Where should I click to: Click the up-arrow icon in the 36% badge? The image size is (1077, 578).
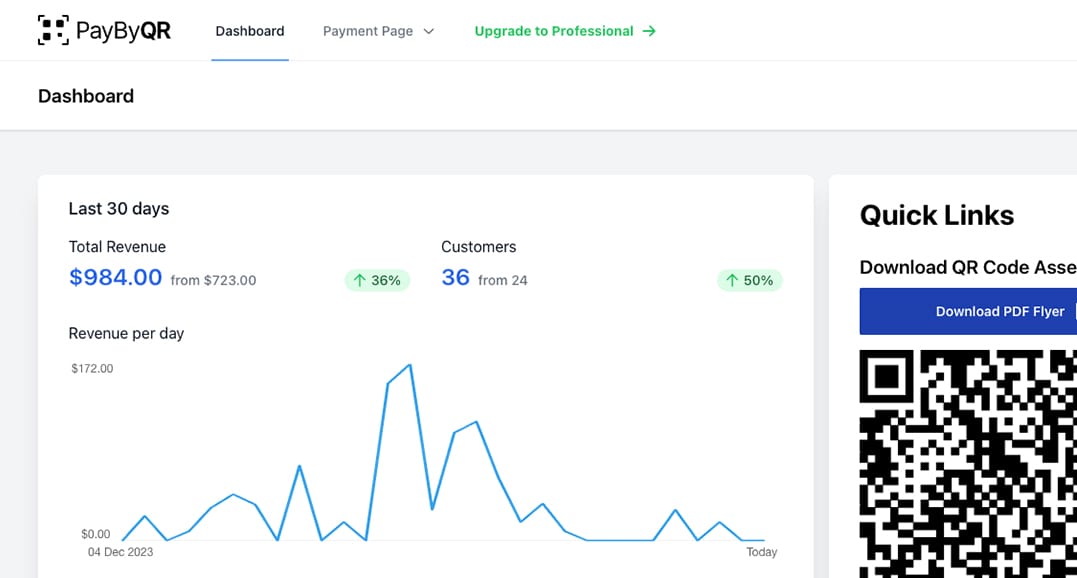coord(359,280)
